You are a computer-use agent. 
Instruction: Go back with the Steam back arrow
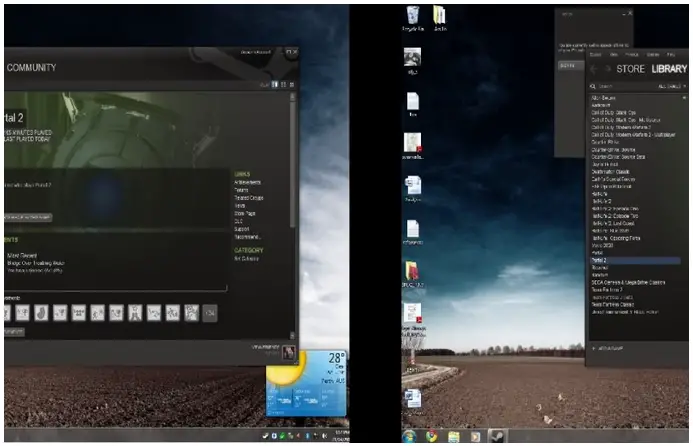click(x=594, y=69)
